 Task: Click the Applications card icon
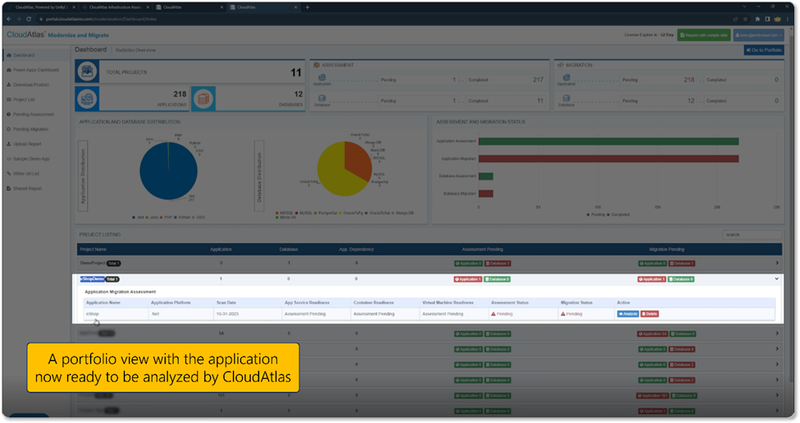pyautogui.click(x=87, y=99)
